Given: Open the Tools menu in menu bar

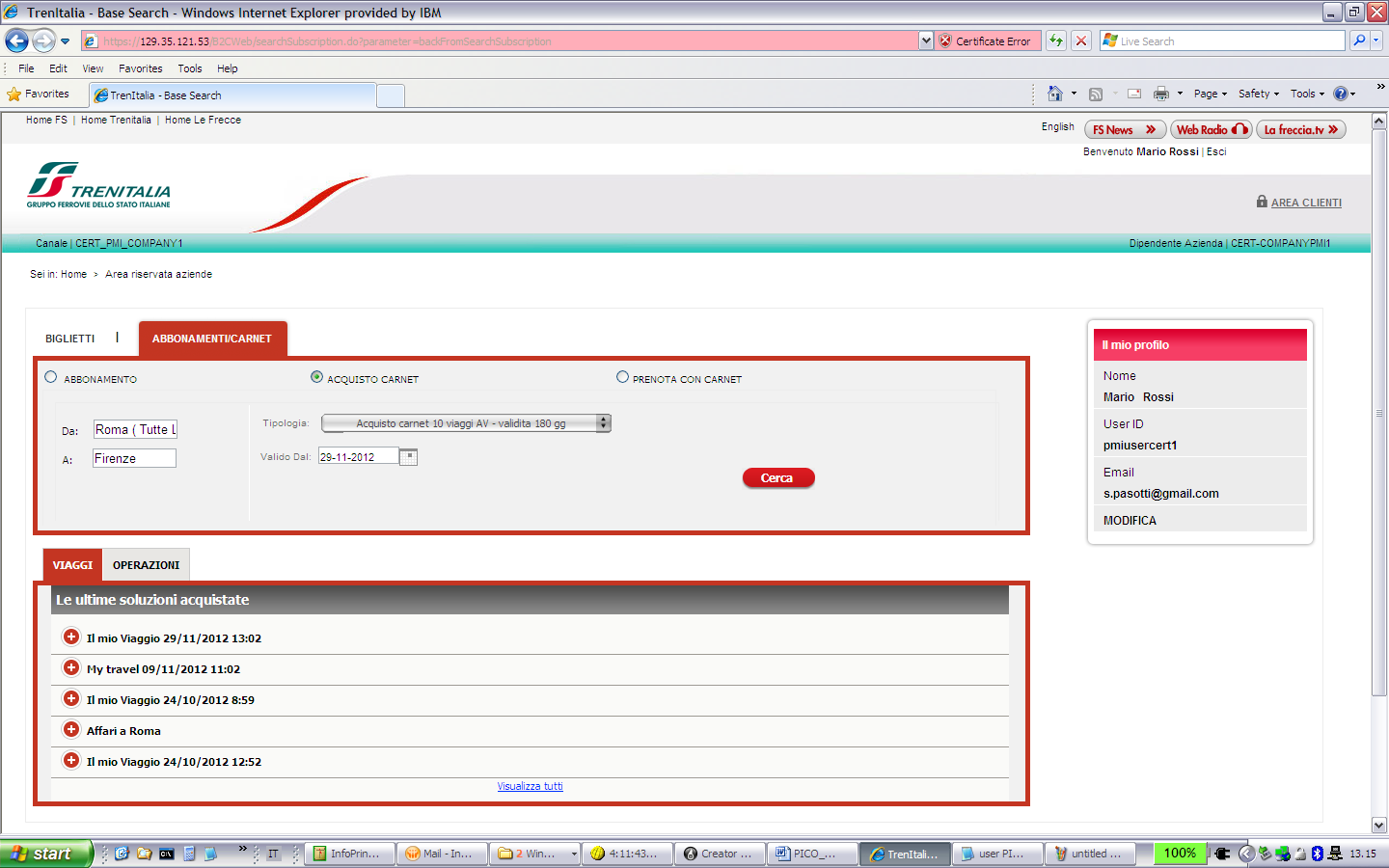Looking at the screenshot, I should click(190, 68).
